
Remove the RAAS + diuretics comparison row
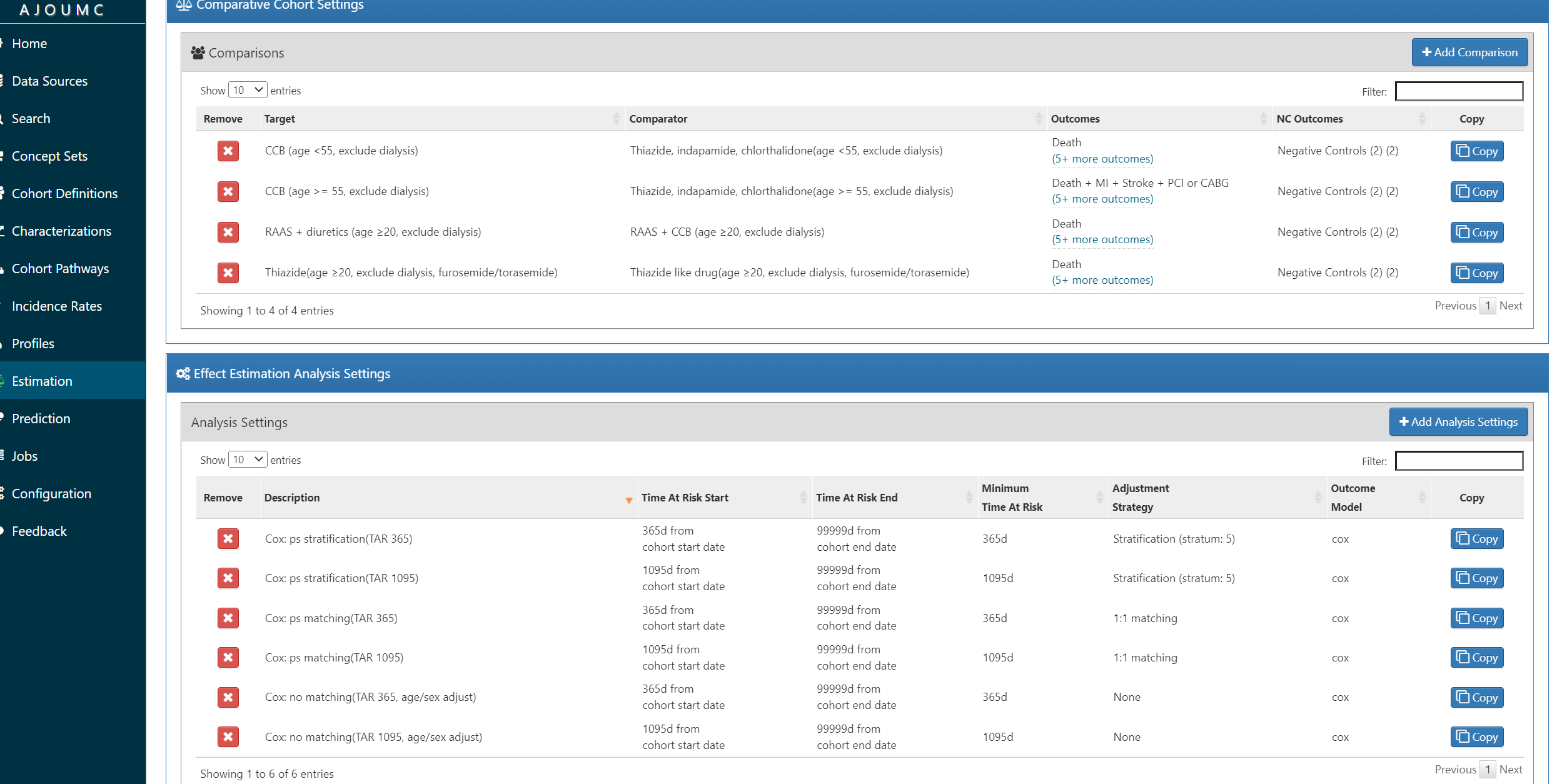pyautogui.click(x=228, y=232)
